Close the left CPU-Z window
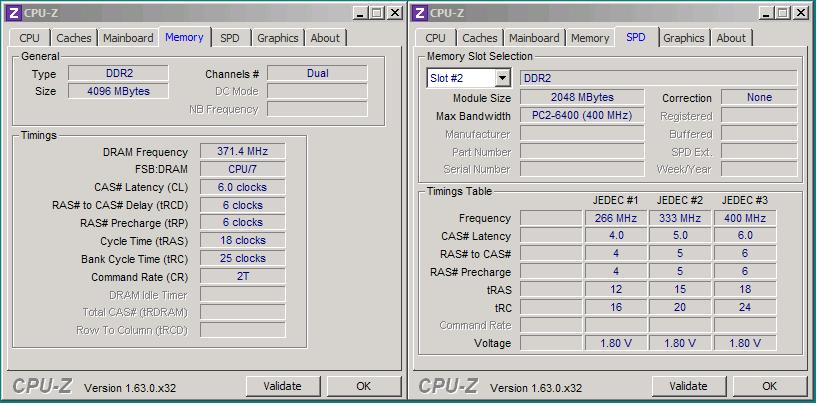The height and width of the screenshot is (405, 818). click(x=395, y=13)
